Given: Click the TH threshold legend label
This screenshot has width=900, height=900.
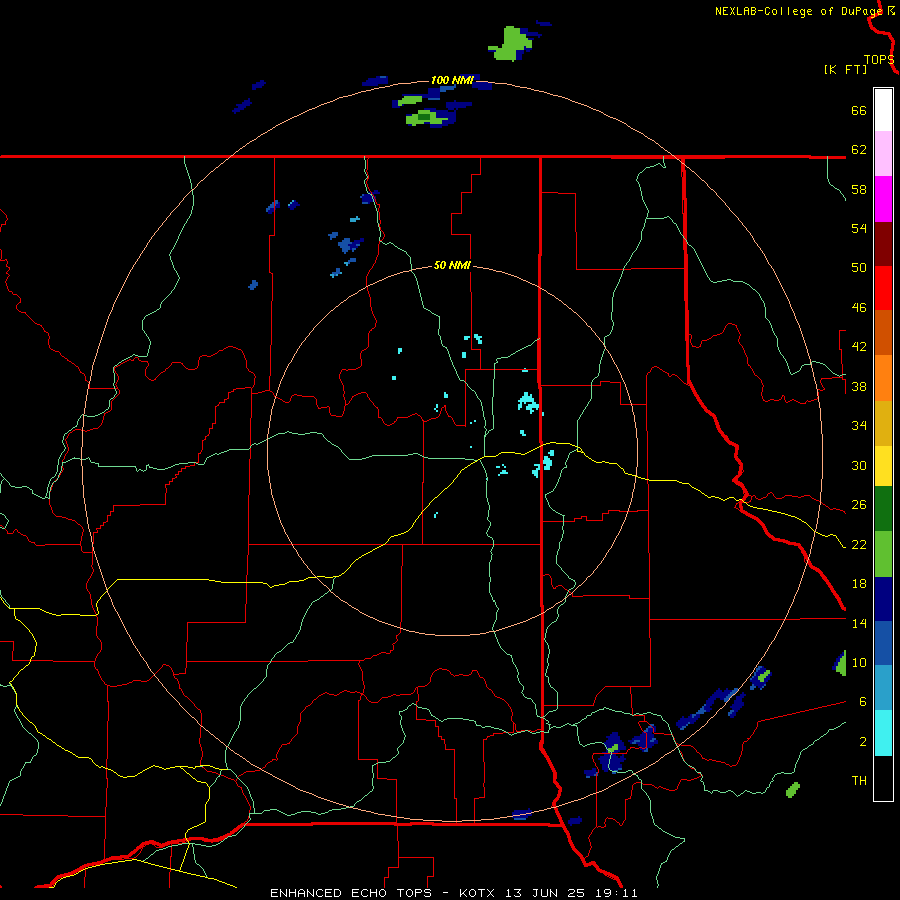Looking at the screenshot, I should pos(859,781).
